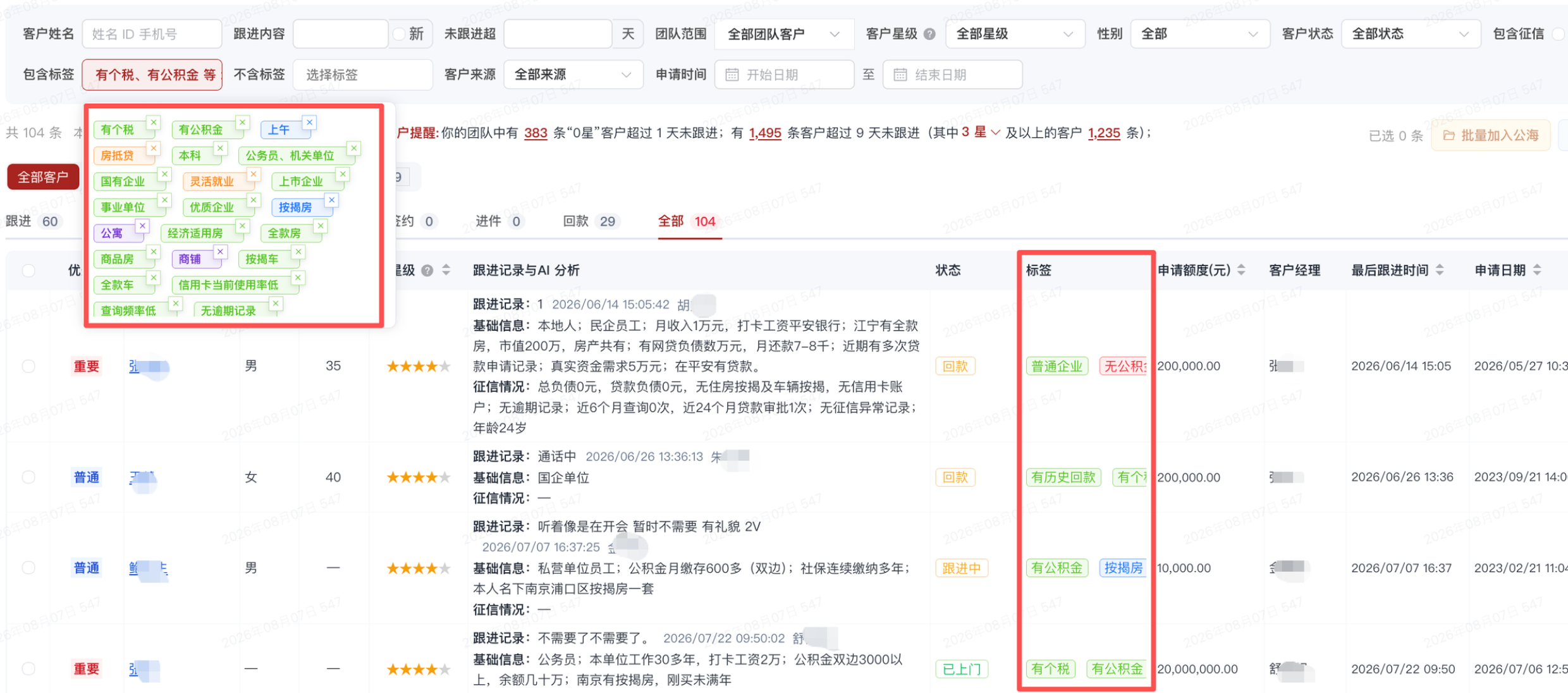
Task: Open the 客户状态 dropdown
Action: point(1411,34)
